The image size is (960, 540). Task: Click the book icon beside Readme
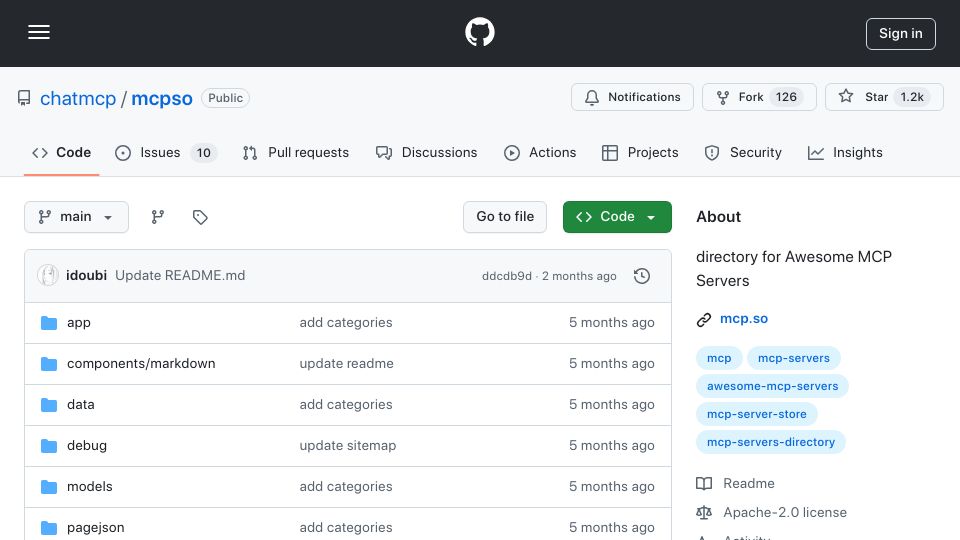704,484
